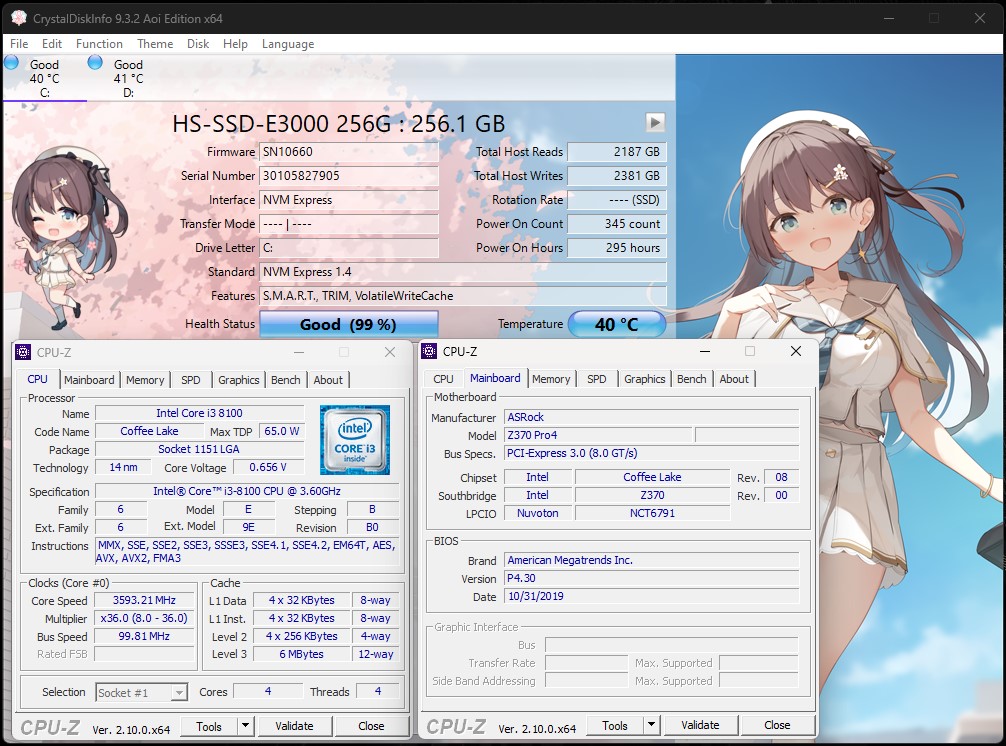Image resolution: width=1006 pixels, height=746 pixels.
Task: Click the CPU-Z icon in left window title bar
Action: pos(23,352)
